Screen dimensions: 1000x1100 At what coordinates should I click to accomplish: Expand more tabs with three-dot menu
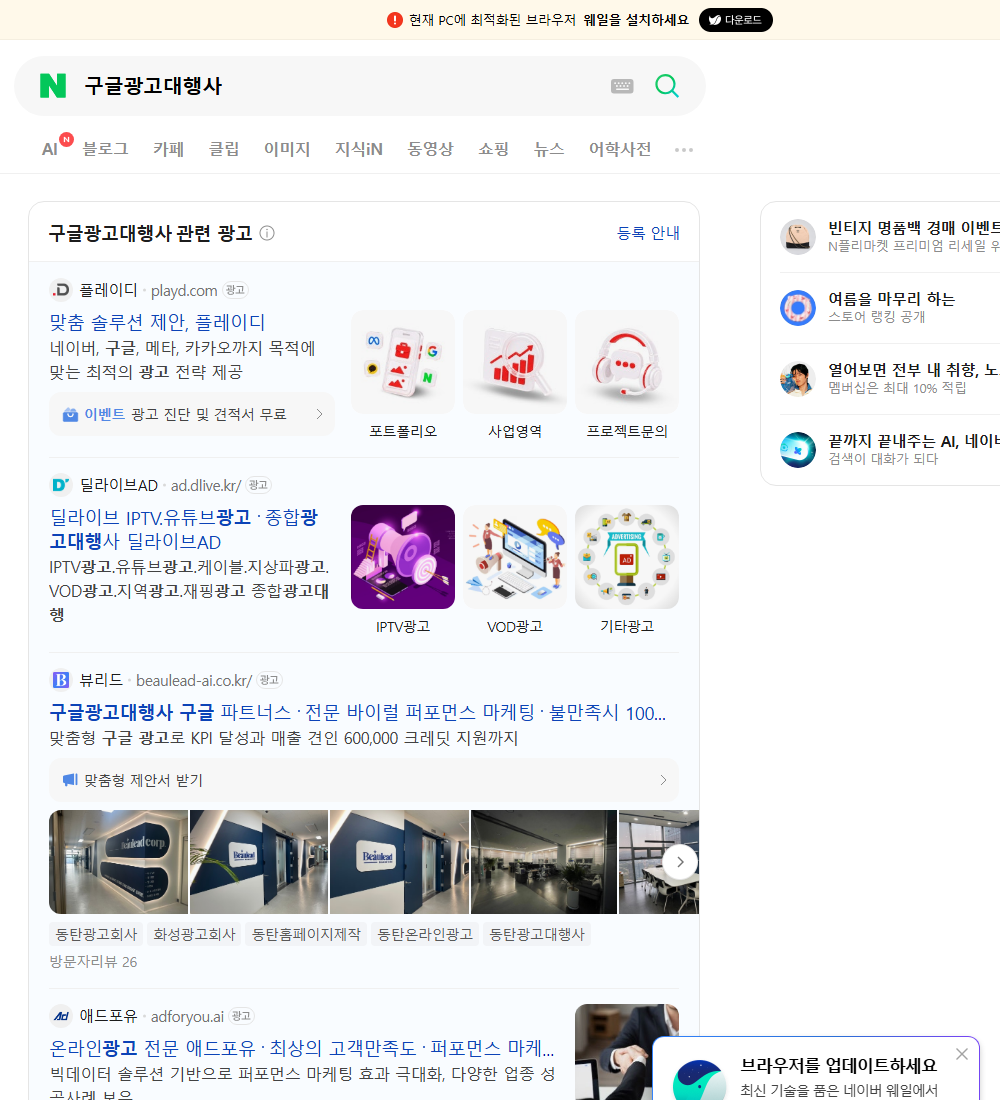[684, 149]
